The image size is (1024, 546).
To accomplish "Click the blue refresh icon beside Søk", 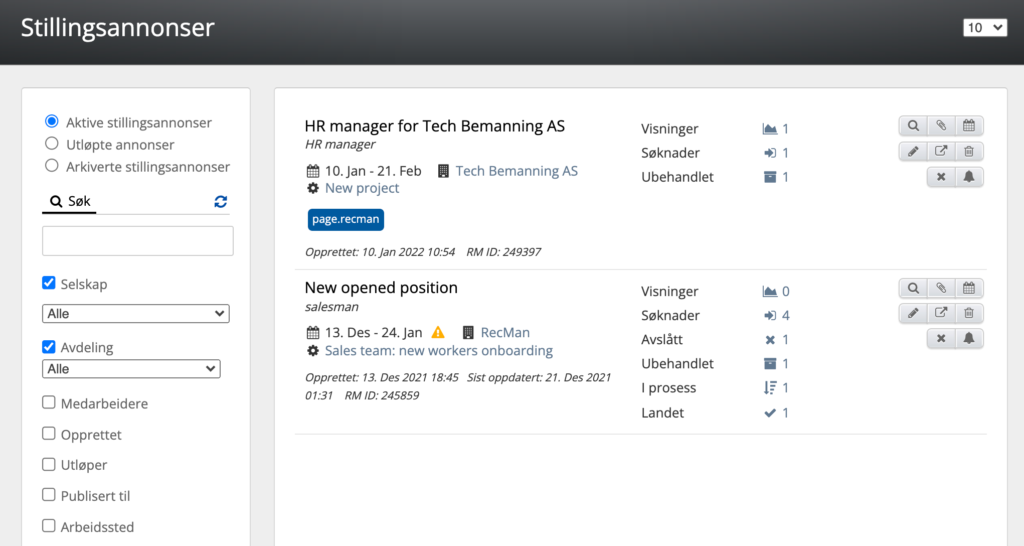I will tap(221, 201).
